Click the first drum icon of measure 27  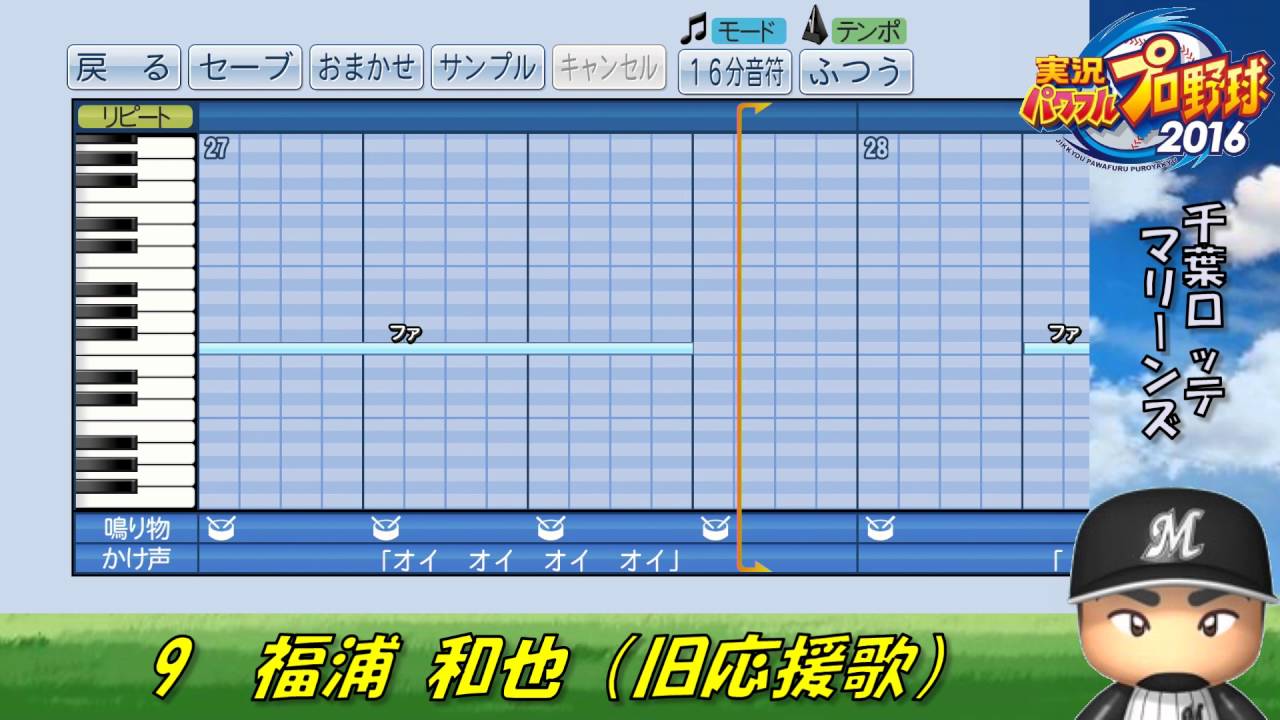220,527
